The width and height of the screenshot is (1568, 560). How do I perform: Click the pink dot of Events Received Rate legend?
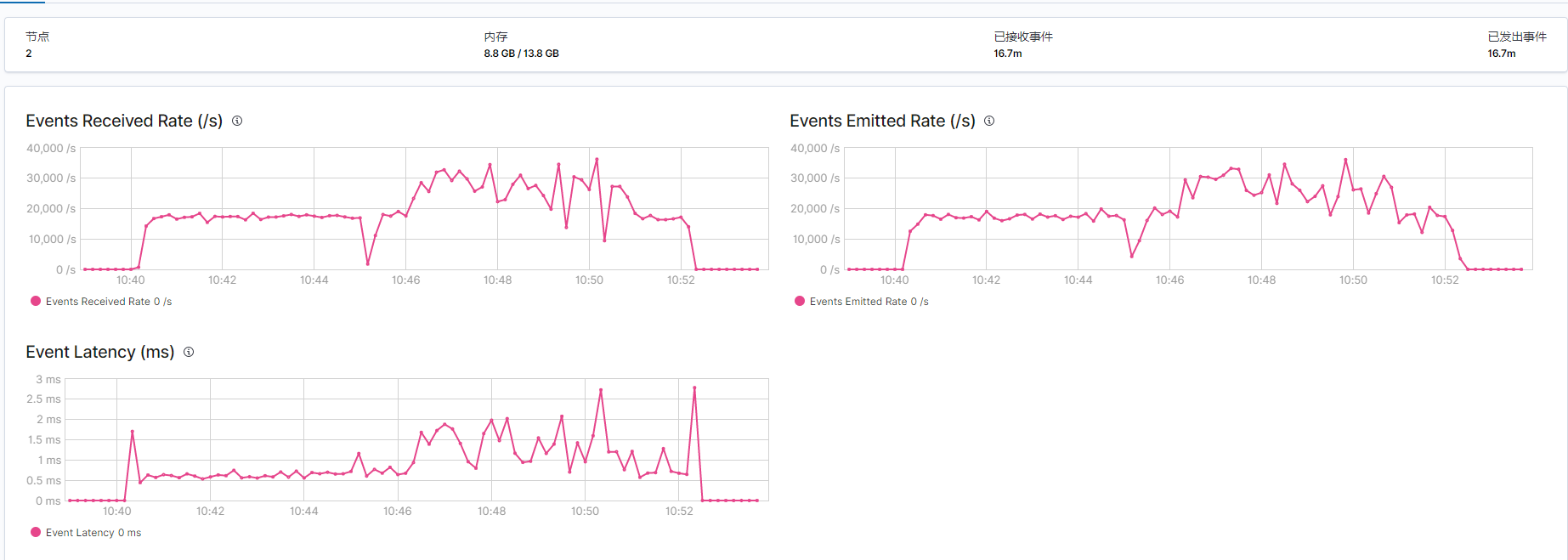(x=36, y=301)
